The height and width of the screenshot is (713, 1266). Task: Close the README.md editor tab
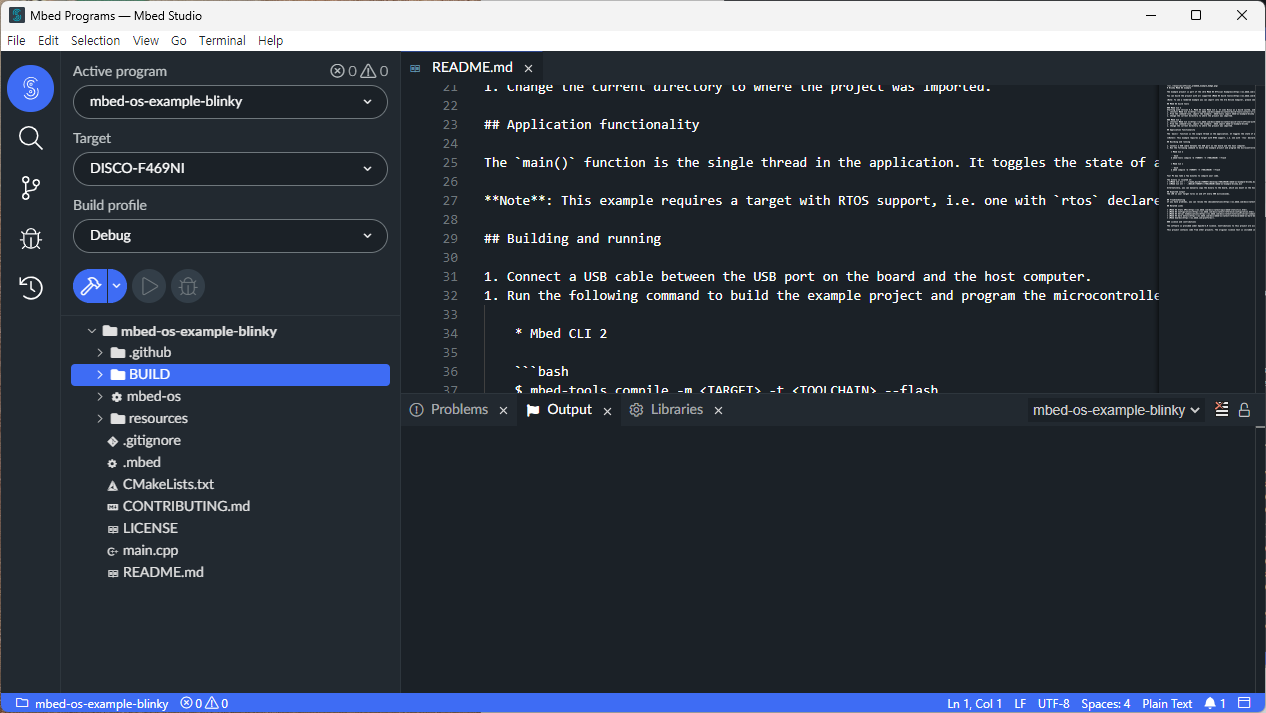(x=528, y=68)
